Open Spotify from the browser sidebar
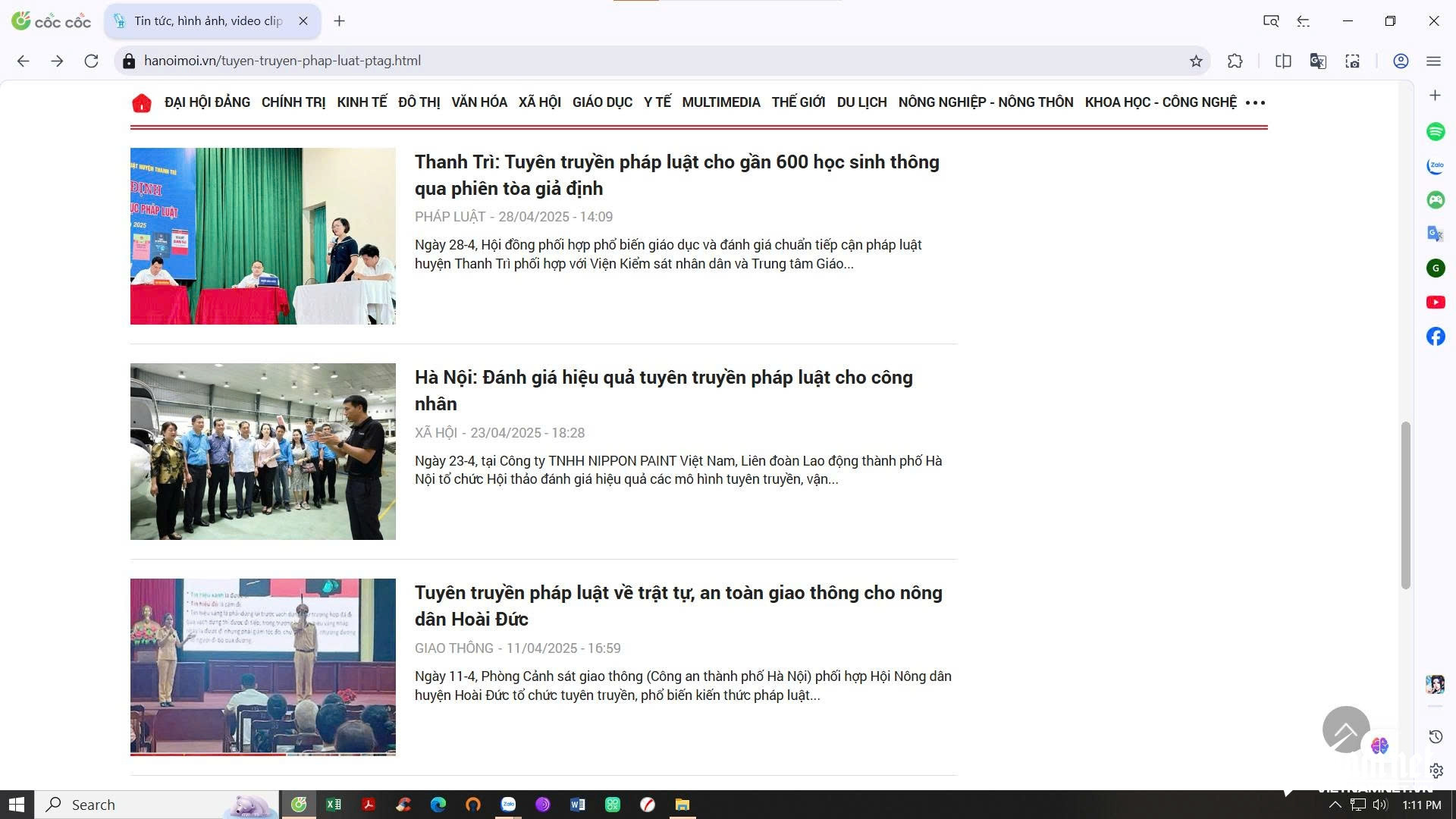The width and height of the screenshot is (1456, 819). pyautogui.click(x=1436, y=131)
